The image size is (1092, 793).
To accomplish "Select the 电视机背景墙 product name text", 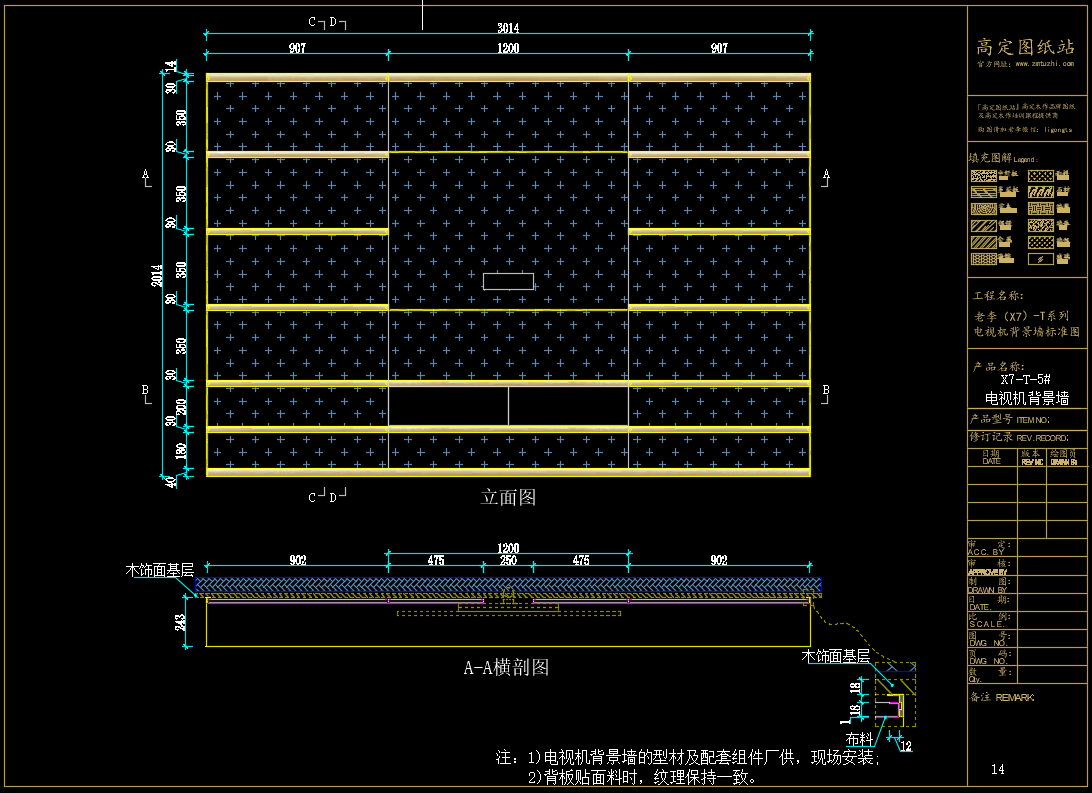I will pyautogui.click(x=1026, y=398).
